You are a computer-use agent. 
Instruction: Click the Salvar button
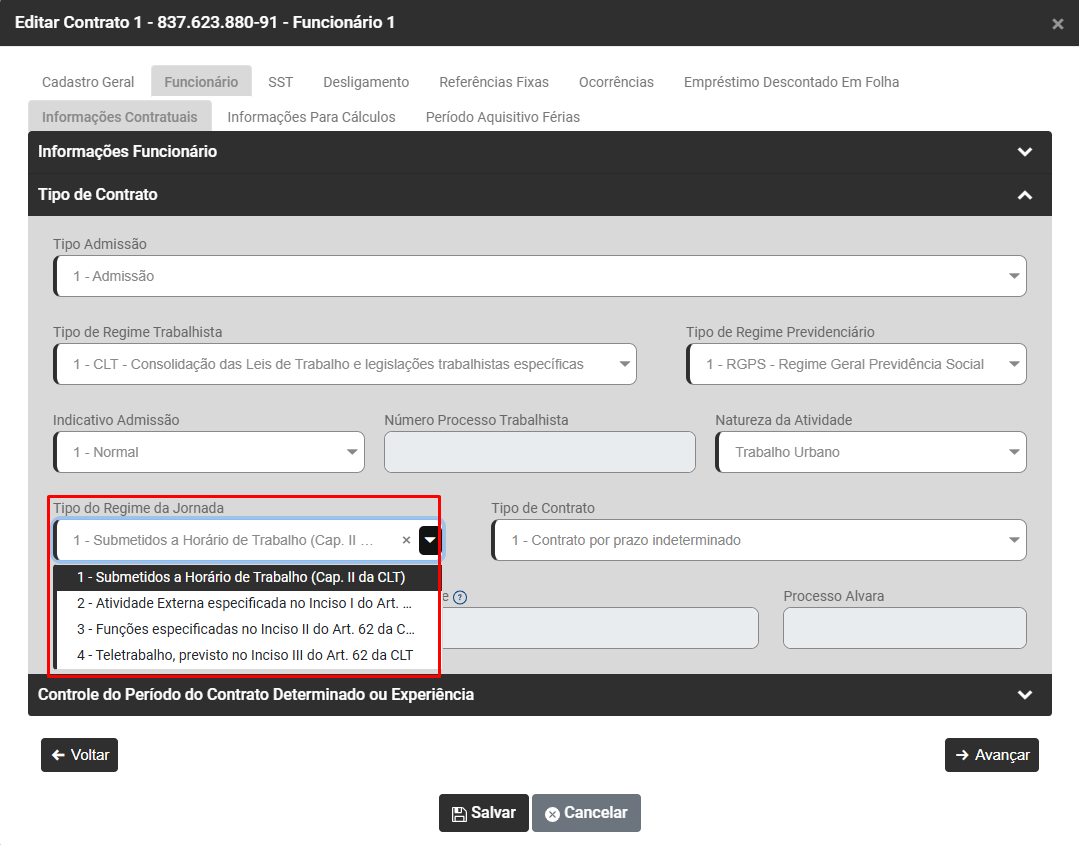pos(484,813)
